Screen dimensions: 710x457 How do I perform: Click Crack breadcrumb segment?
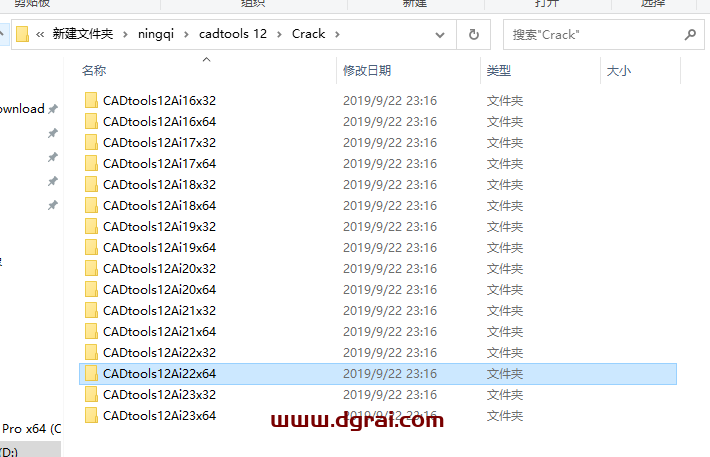(308, 34)
